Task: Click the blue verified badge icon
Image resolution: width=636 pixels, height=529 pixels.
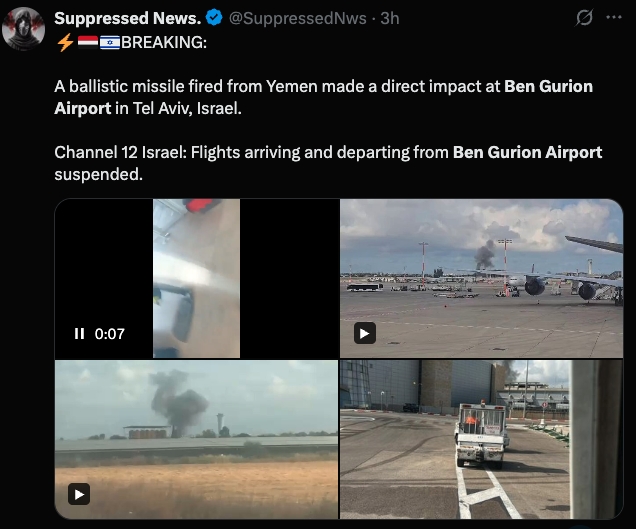Action: (x=214, y=18)
